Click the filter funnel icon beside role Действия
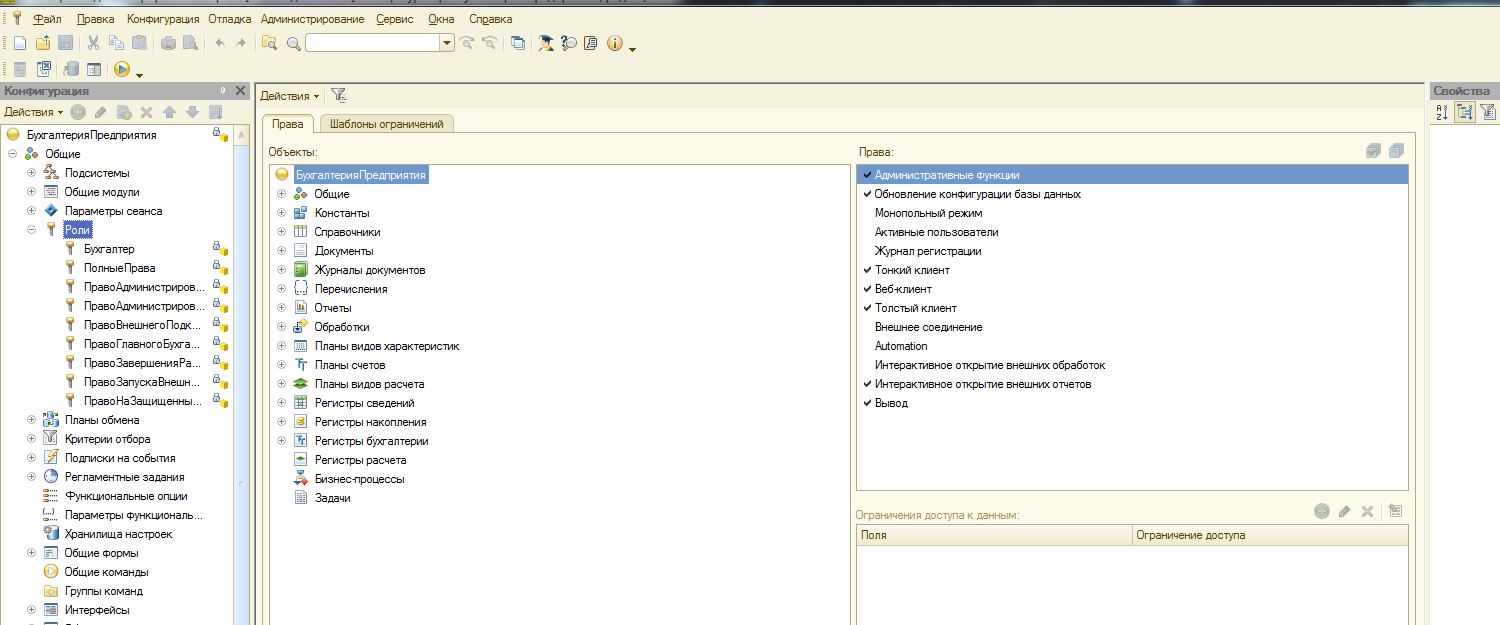This screenshot has width=1500, height=625. (339, 96)
